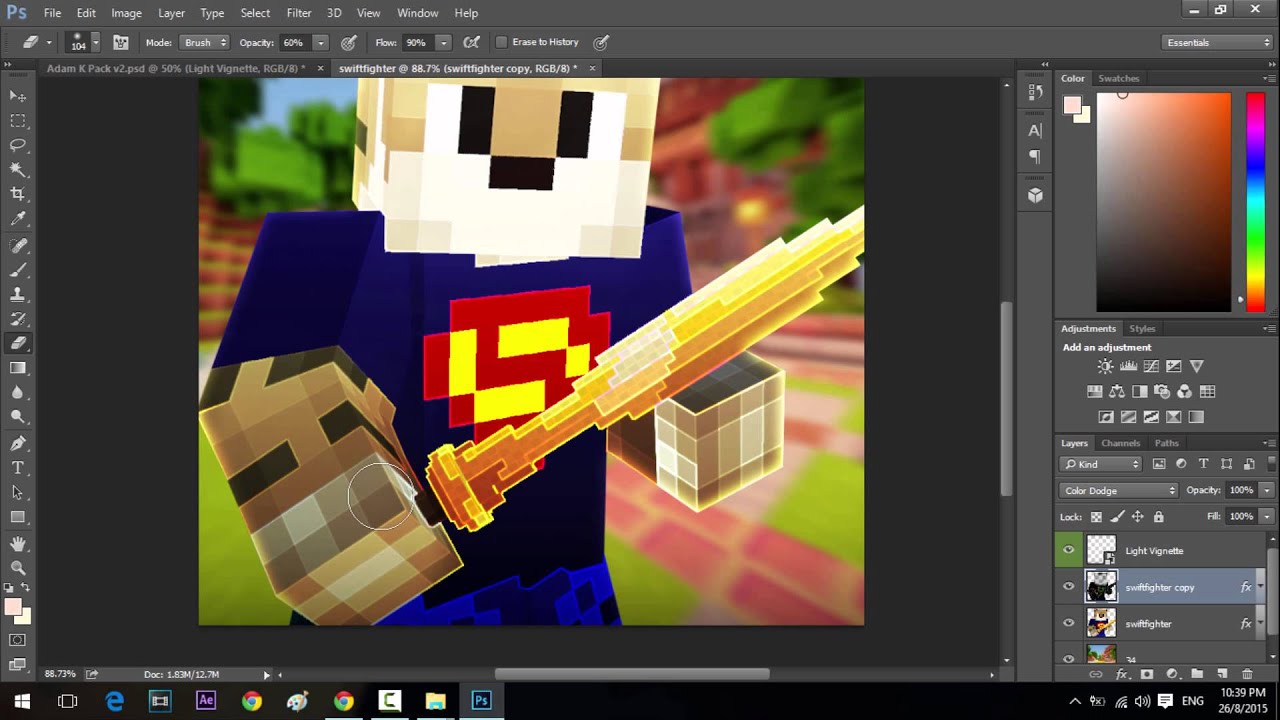Enable Erase to History checkbox

[501, 43]
